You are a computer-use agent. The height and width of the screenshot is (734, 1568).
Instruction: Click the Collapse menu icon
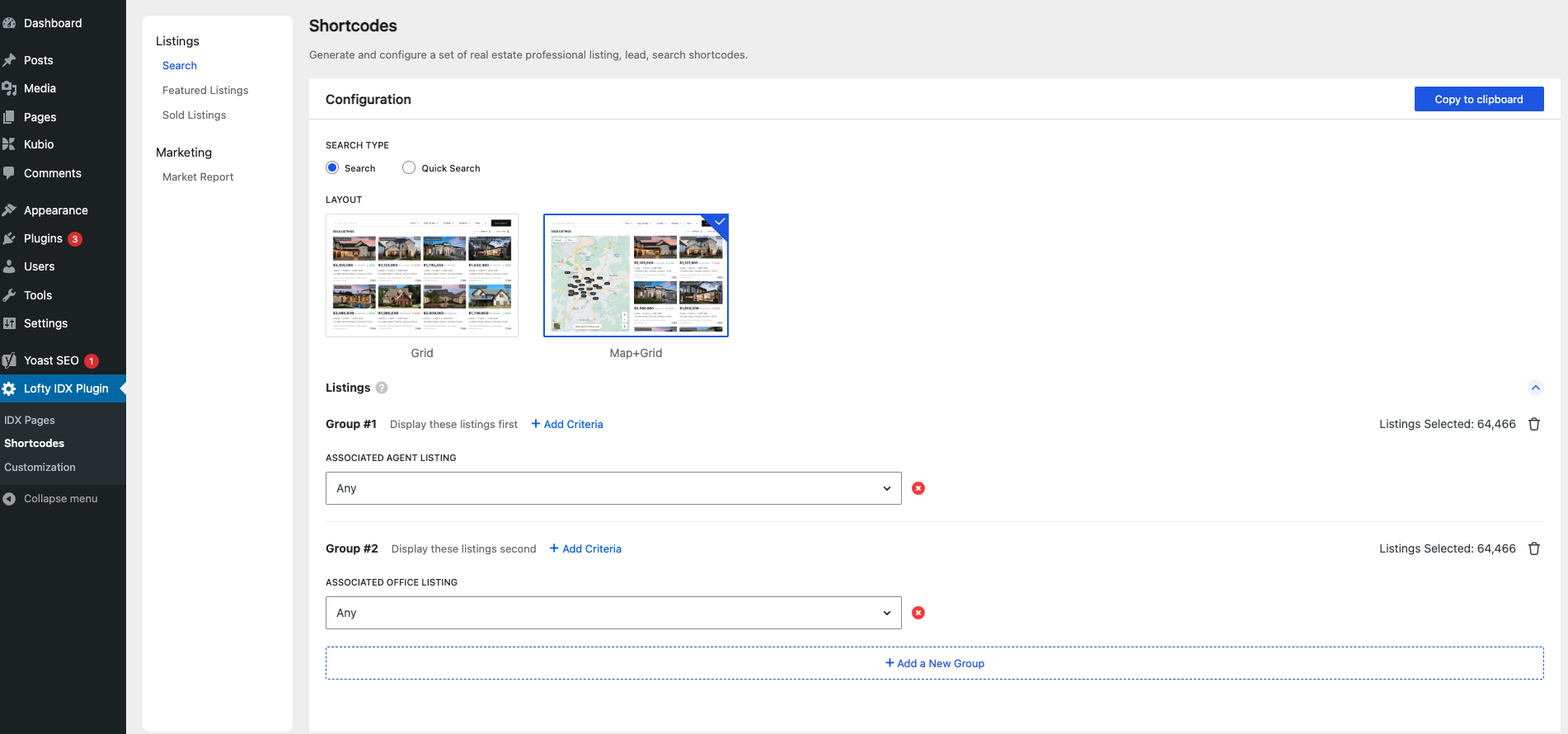click(x=9, y=499)
